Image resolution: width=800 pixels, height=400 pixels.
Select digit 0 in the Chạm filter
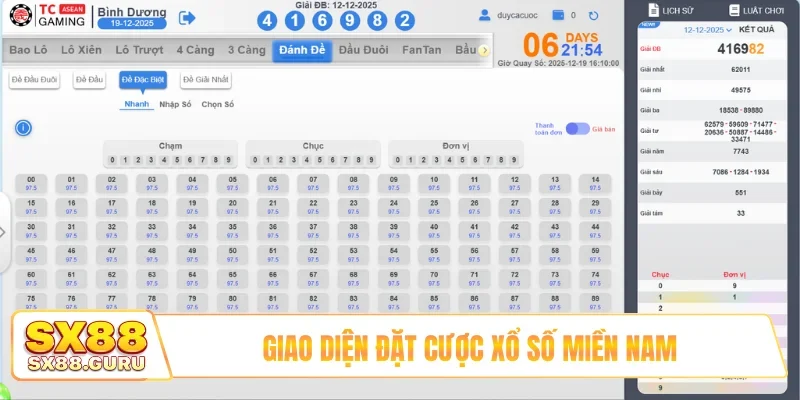point(112,160)
